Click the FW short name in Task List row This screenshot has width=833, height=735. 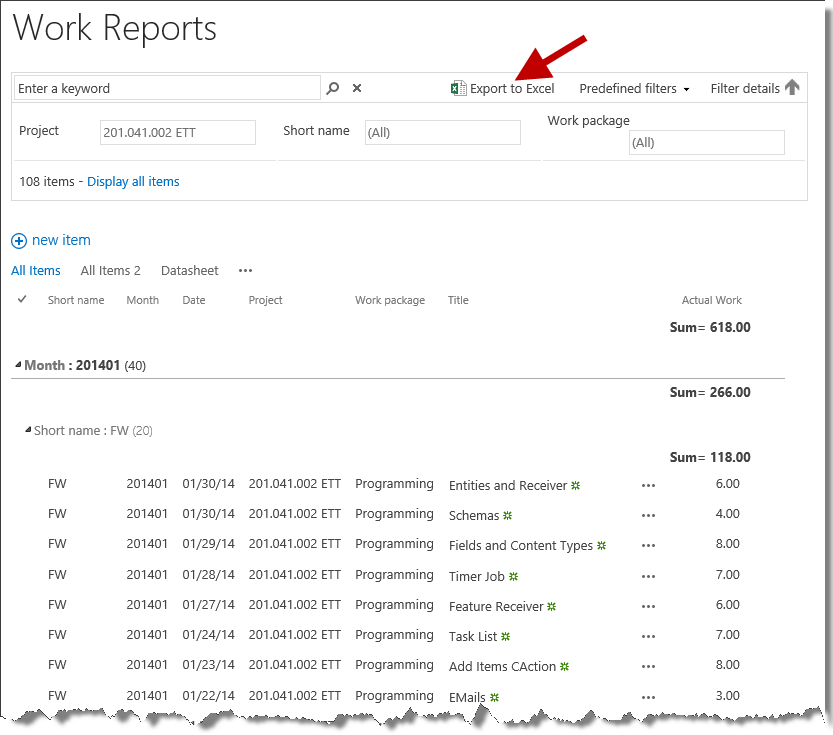pos(57,635)
